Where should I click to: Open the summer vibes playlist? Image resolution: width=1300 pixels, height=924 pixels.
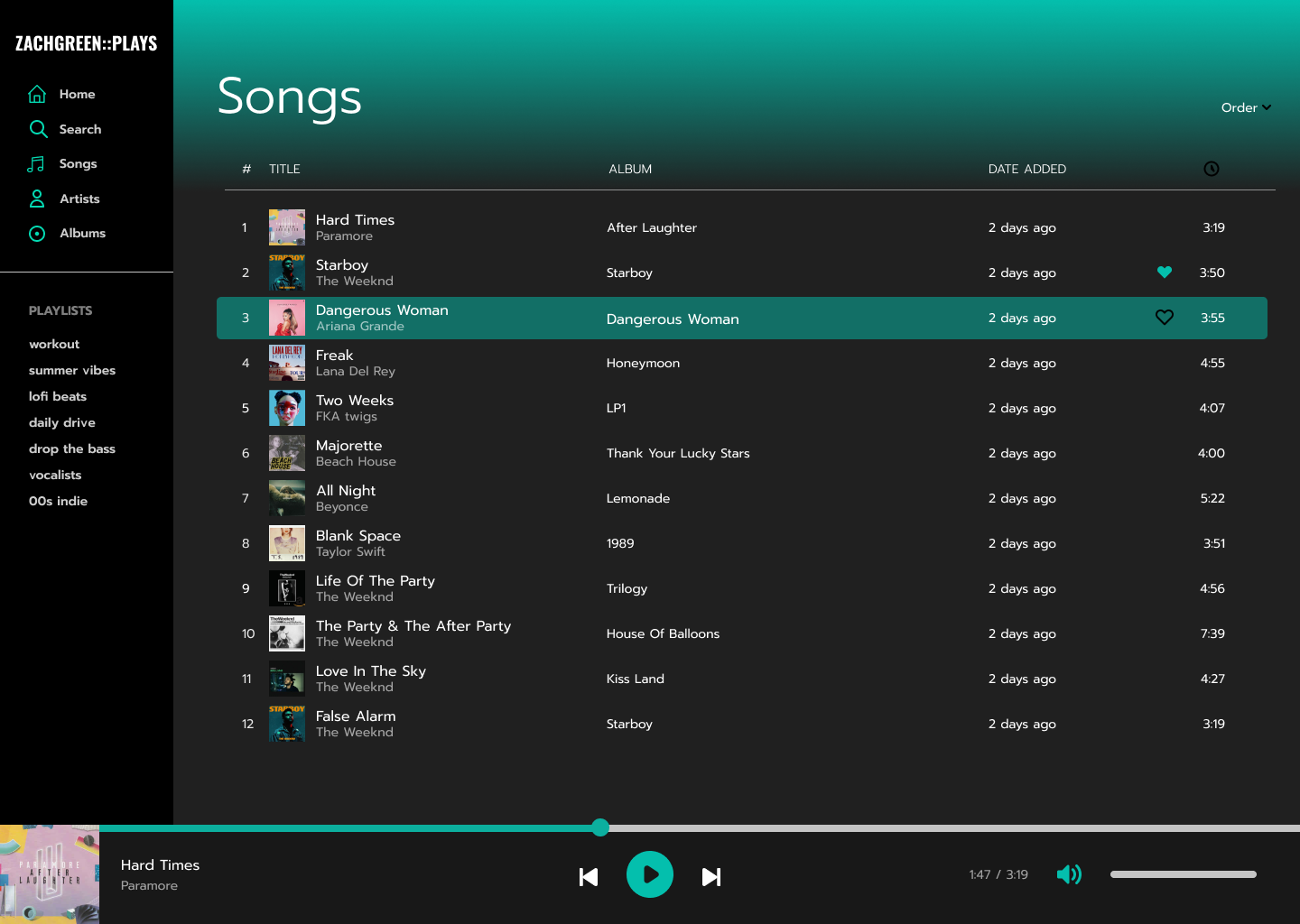click(x=72, y=370)
